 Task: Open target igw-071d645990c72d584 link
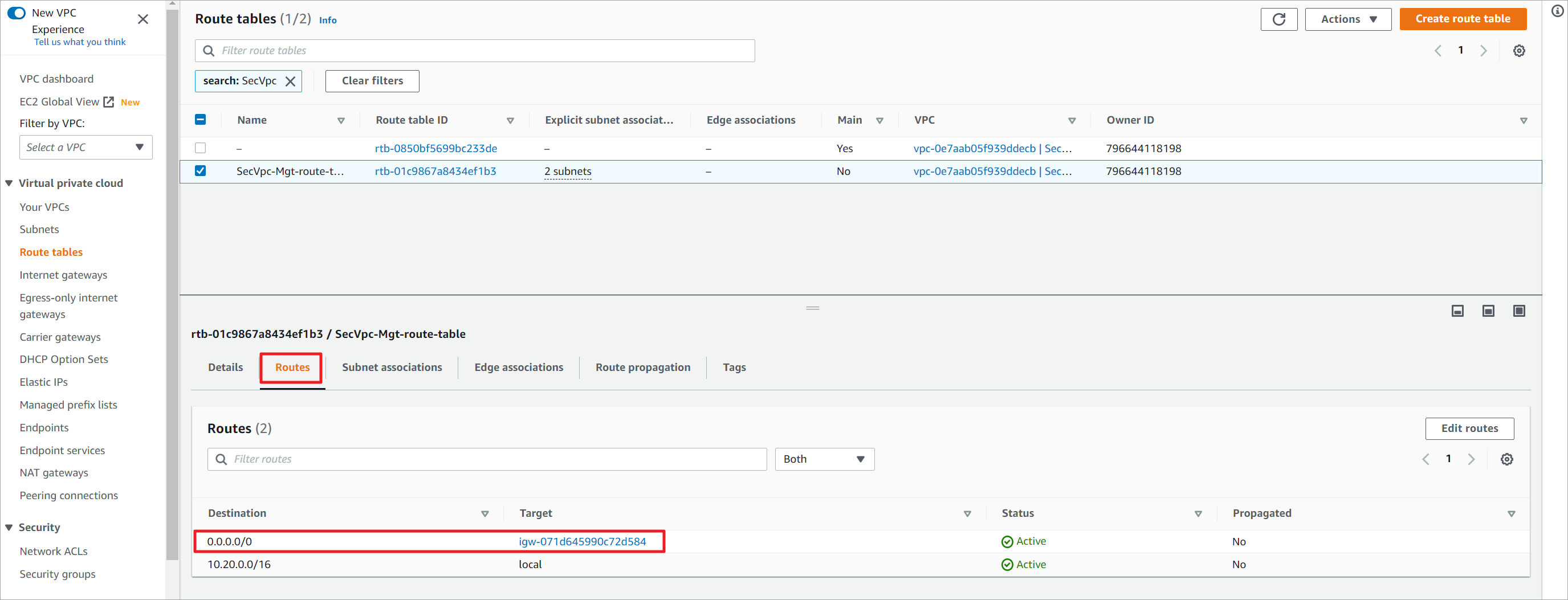(x=582, y=541)
